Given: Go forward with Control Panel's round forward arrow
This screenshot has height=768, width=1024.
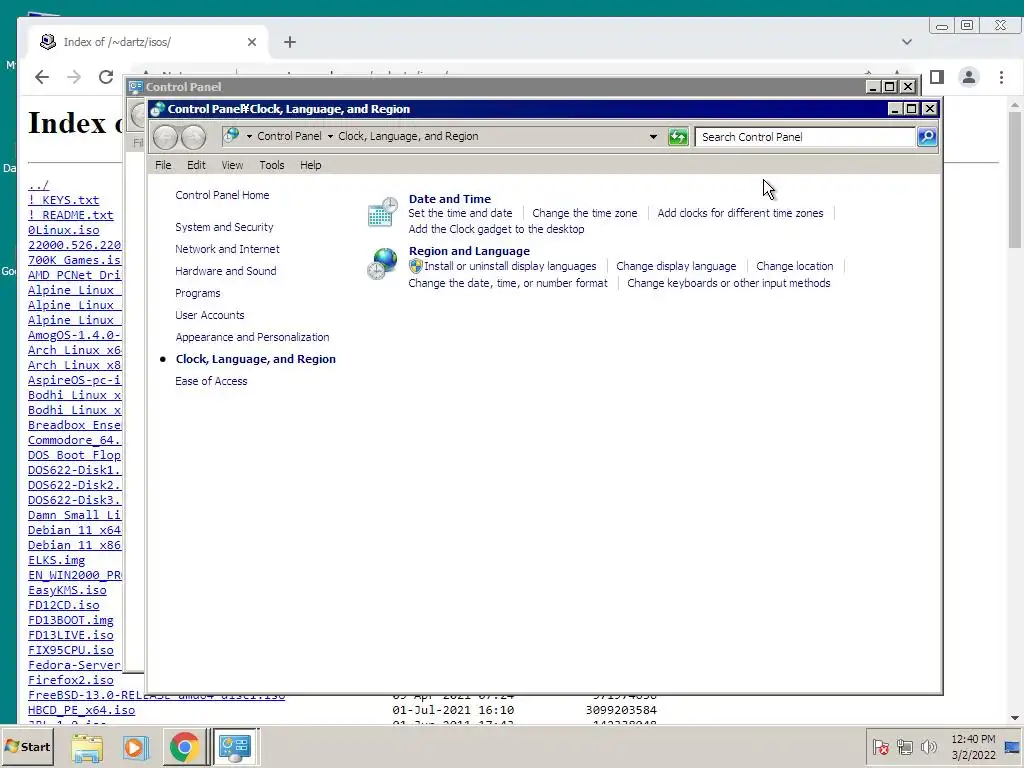Looking at the screenshot, I should tap(193, 137).
